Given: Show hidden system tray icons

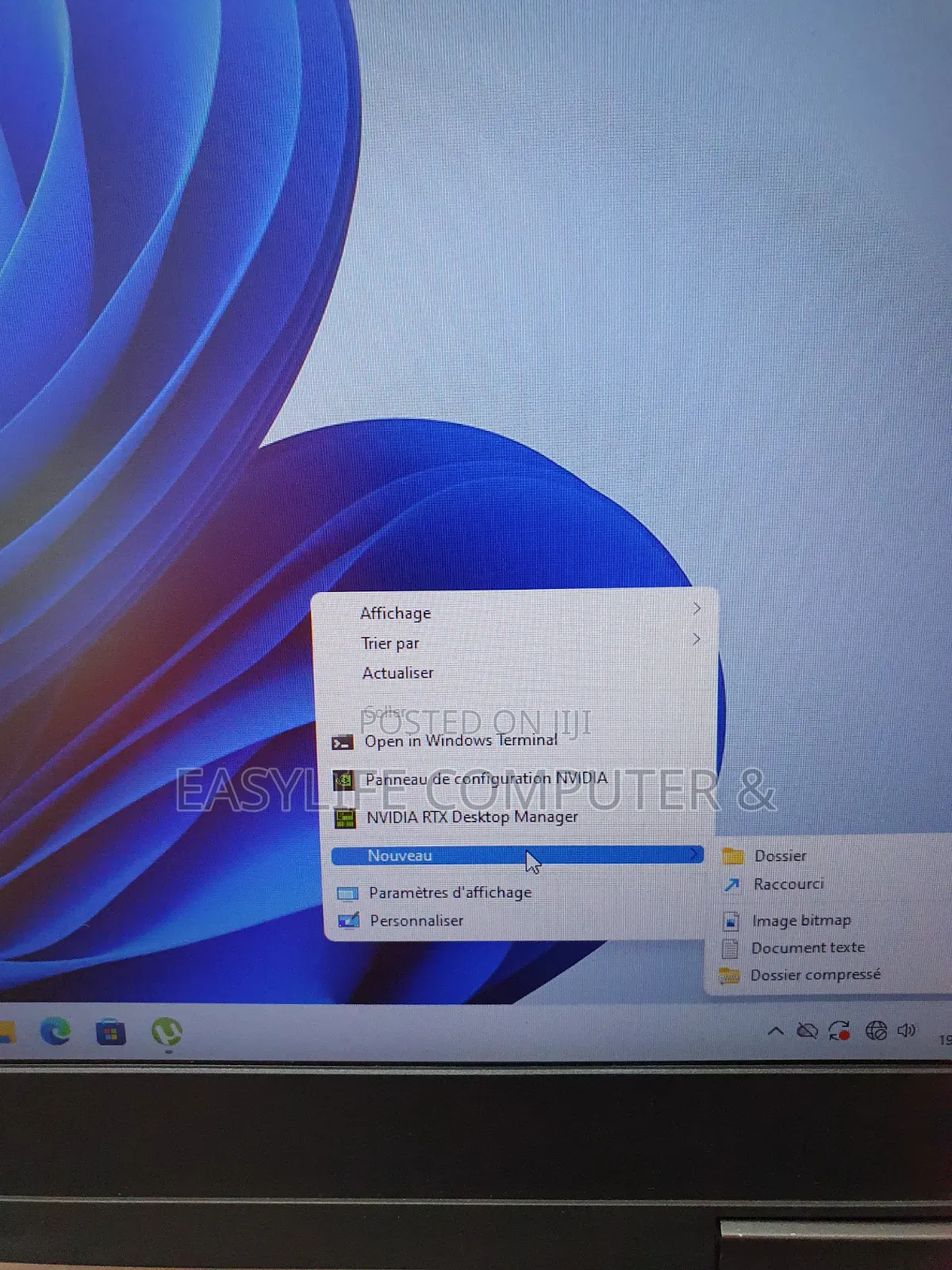Looking at the screenshot, I should 776,1031.
